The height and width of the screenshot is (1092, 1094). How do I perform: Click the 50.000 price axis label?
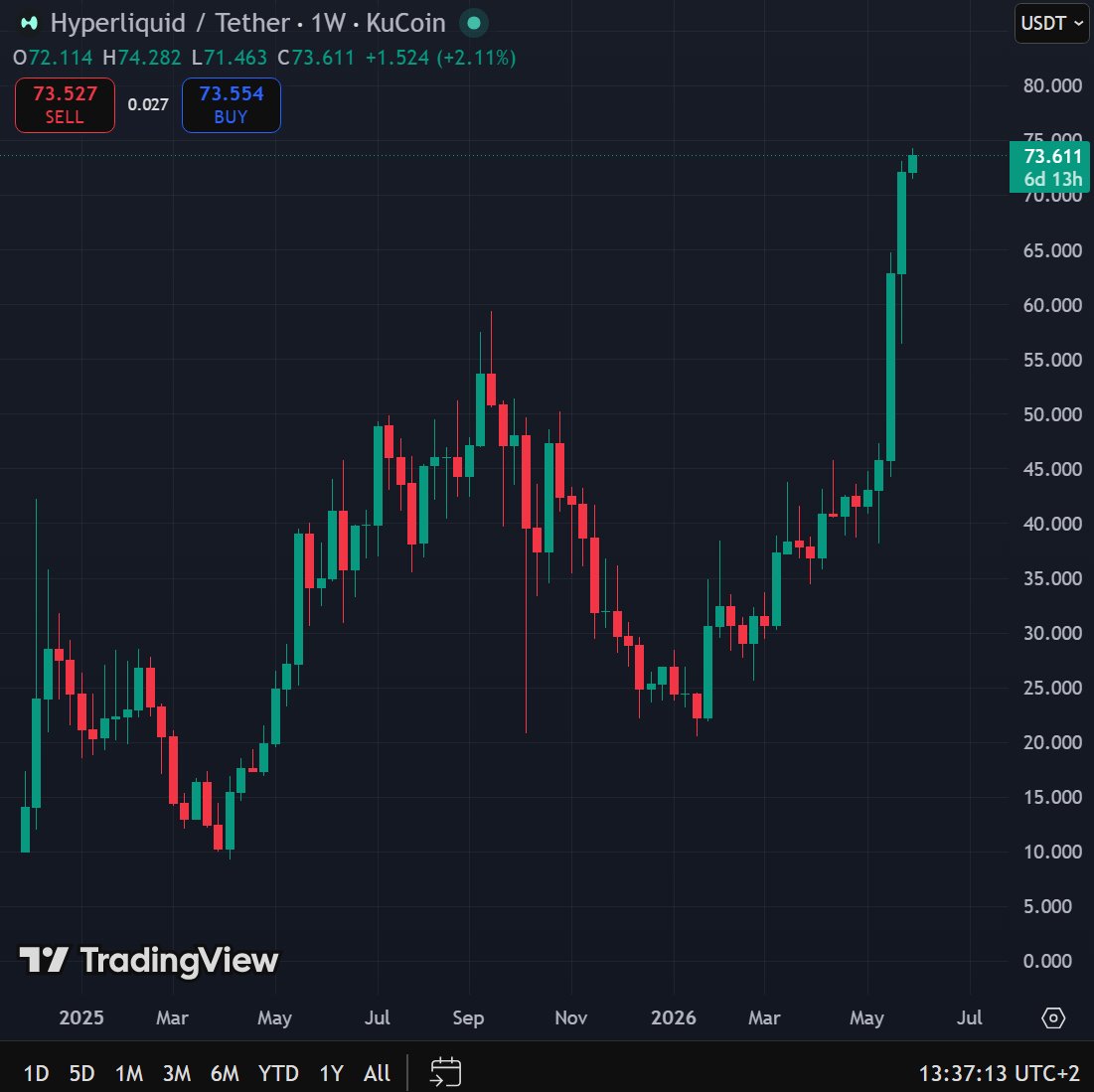1052,414
